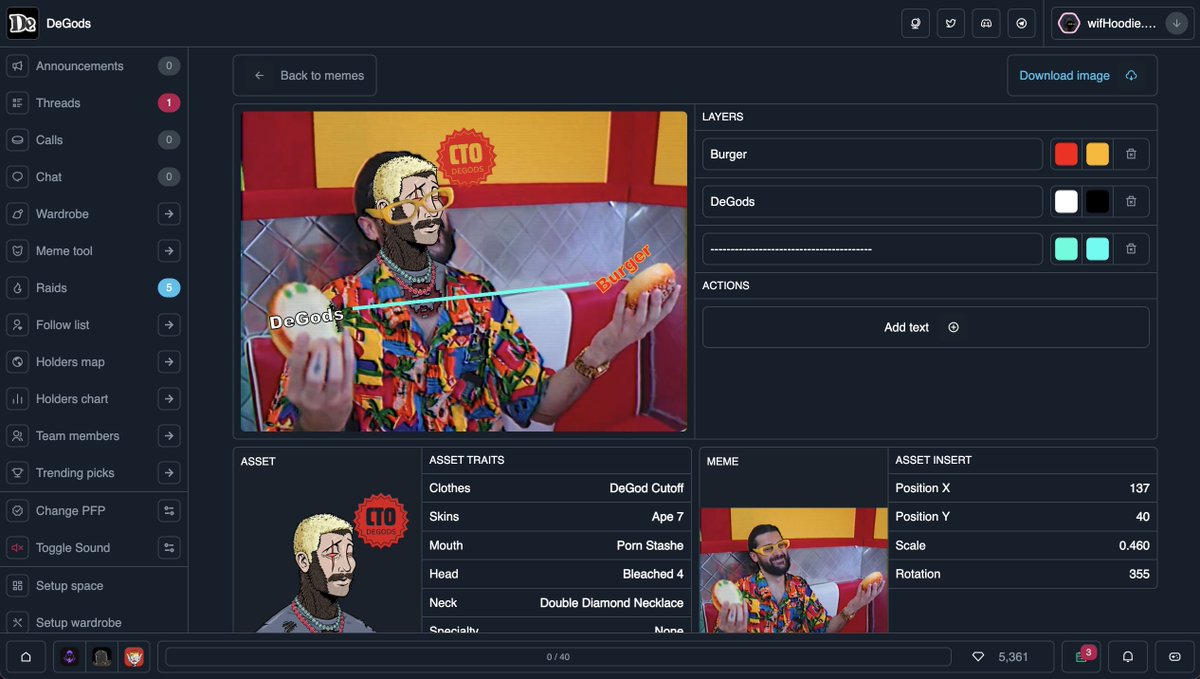The height and width of the screenshot is (679, 1200).
Task: Click the 0 / 40 progress bar
Action: click(558, 657)
